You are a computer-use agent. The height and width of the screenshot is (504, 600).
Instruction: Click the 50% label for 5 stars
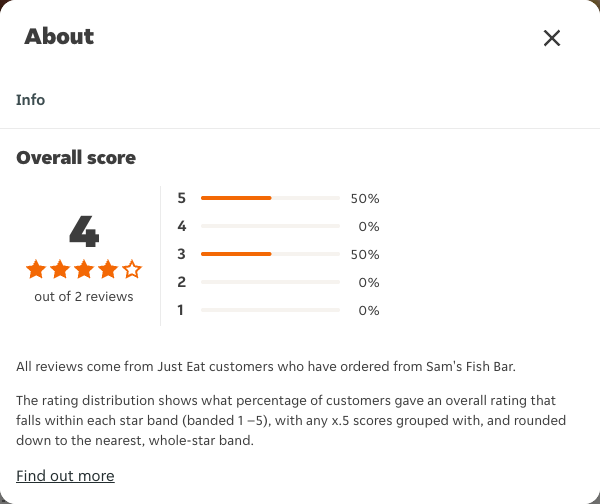(365, 198)
